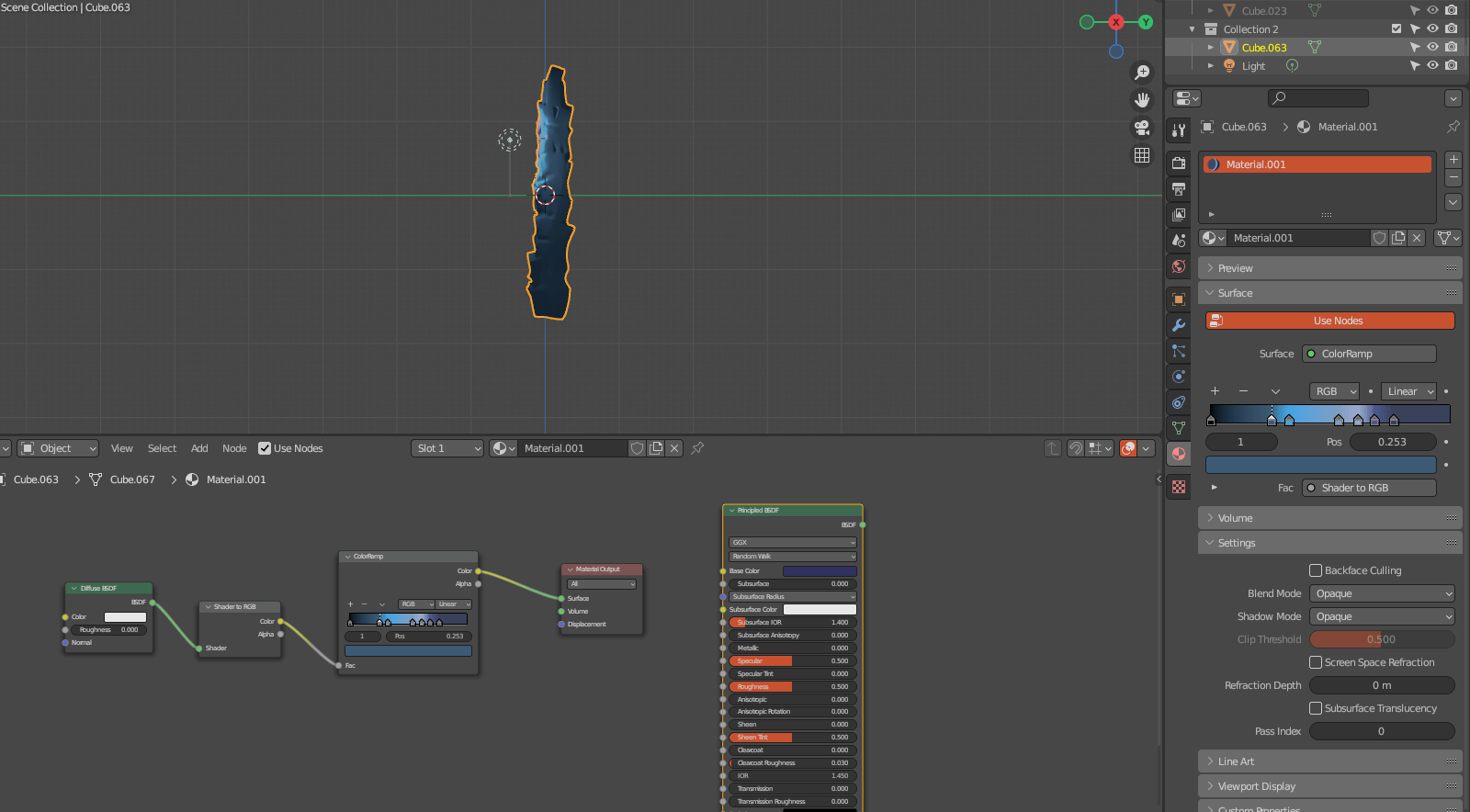The height and width of the screenshot is (812, 1470).
Task: Open the Node menu in node editor
Action: pyautogui.click(x=234, y=448)
